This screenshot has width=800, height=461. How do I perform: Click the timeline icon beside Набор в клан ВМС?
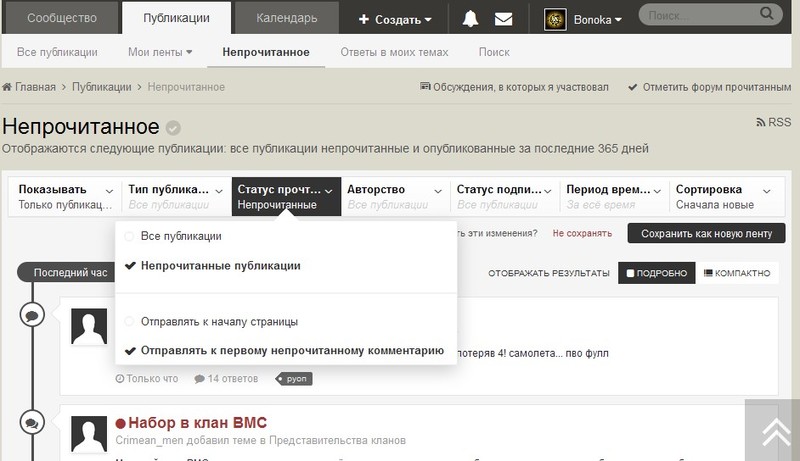[32, 423]
